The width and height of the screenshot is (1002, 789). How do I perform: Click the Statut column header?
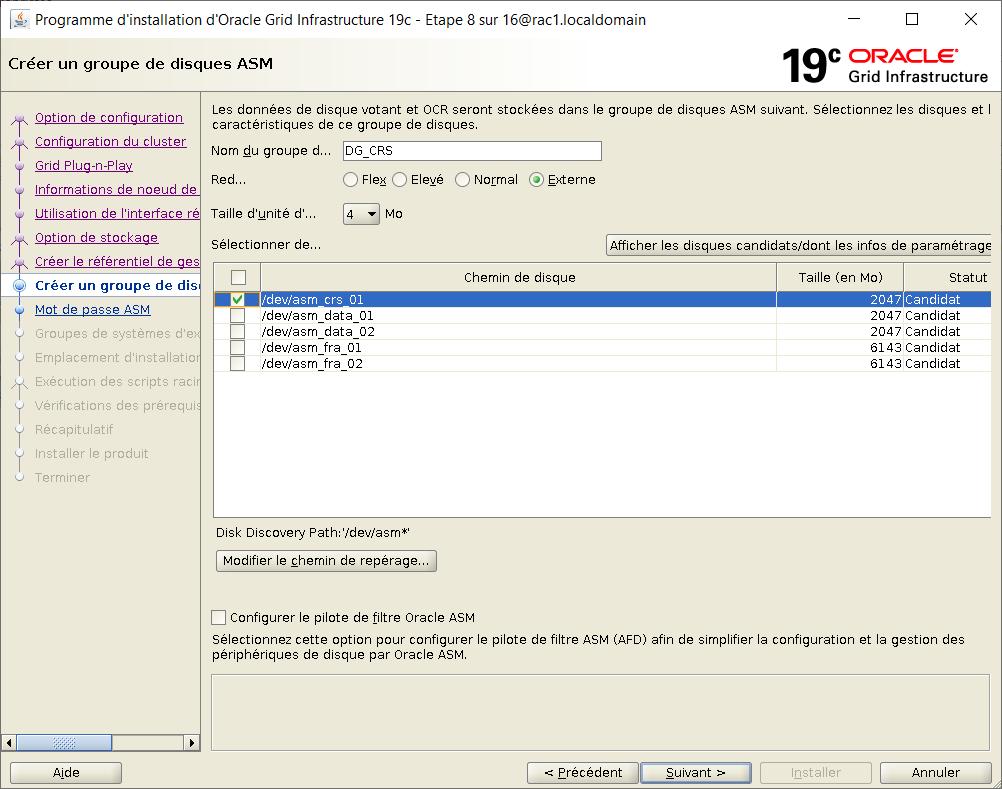[948, 277]
